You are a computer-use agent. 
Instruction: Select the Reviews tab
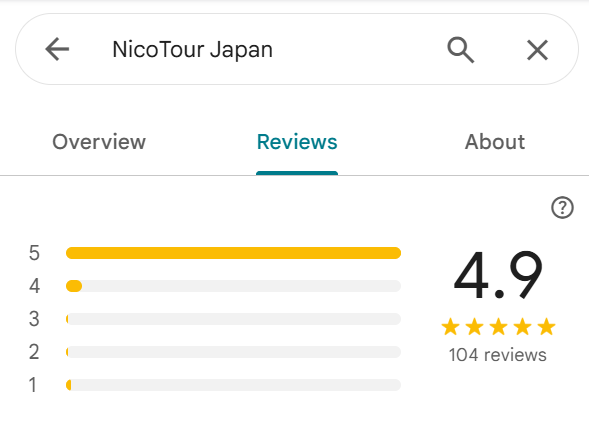coord(297,142)
